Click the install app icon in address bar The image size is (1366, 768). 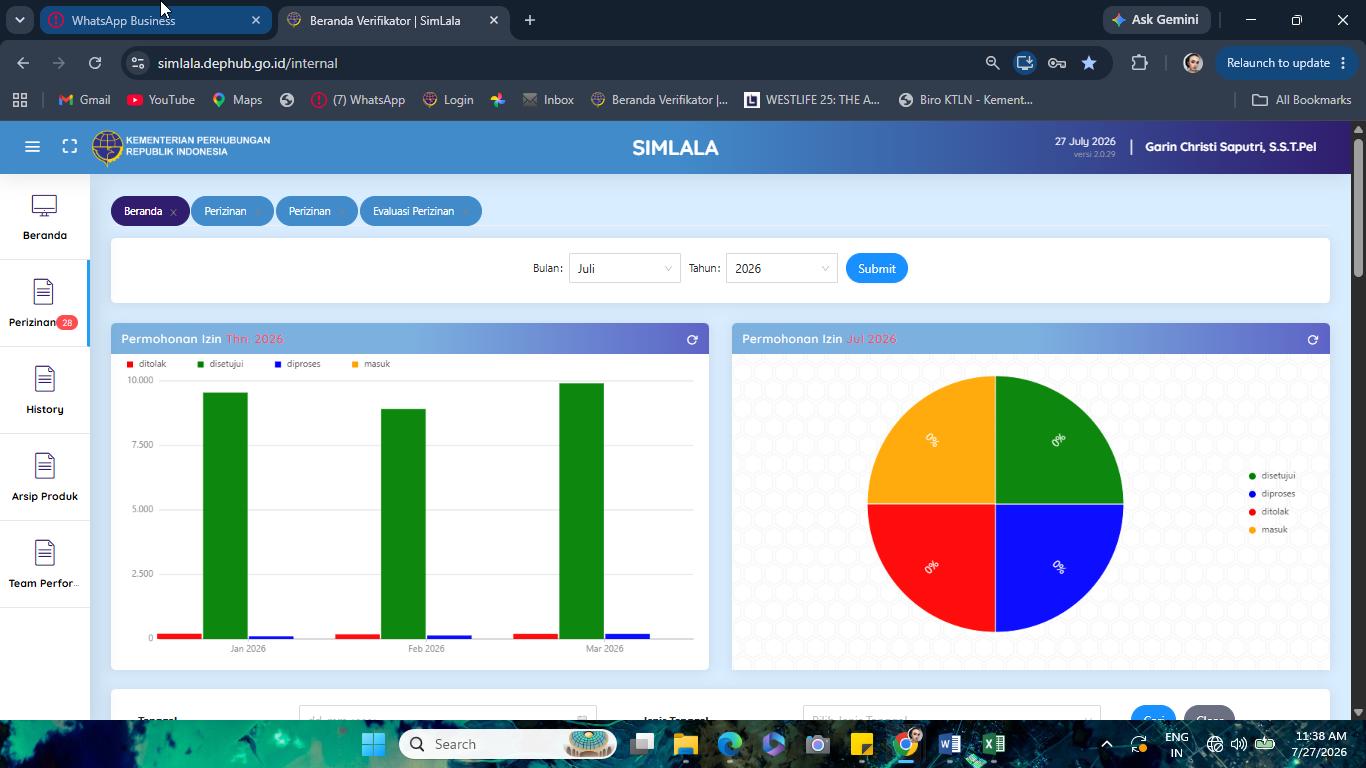pos(1025,63)
